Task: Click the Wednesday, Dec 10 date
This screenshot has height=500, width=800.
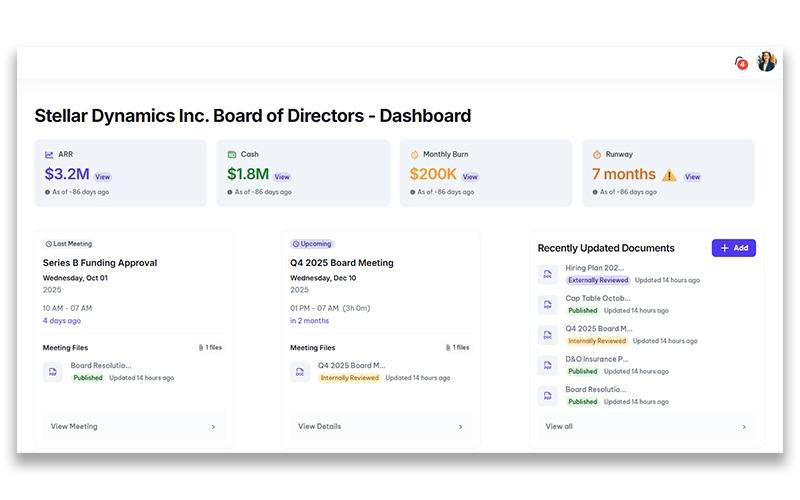Action: point(323,278)
